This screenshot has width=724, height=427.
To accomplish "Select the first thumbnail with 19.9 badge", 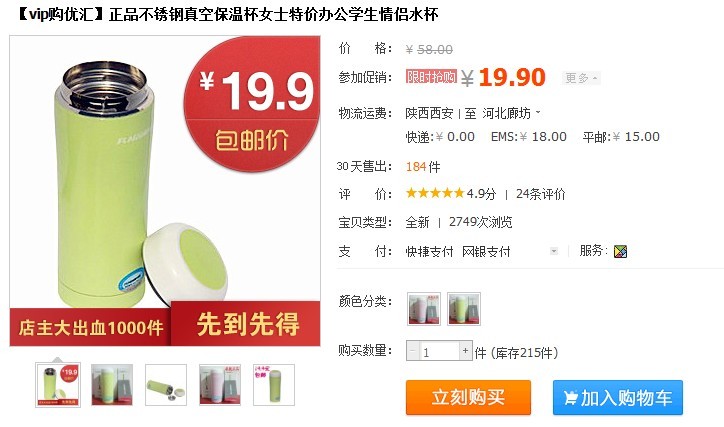I will coord(58,385).
